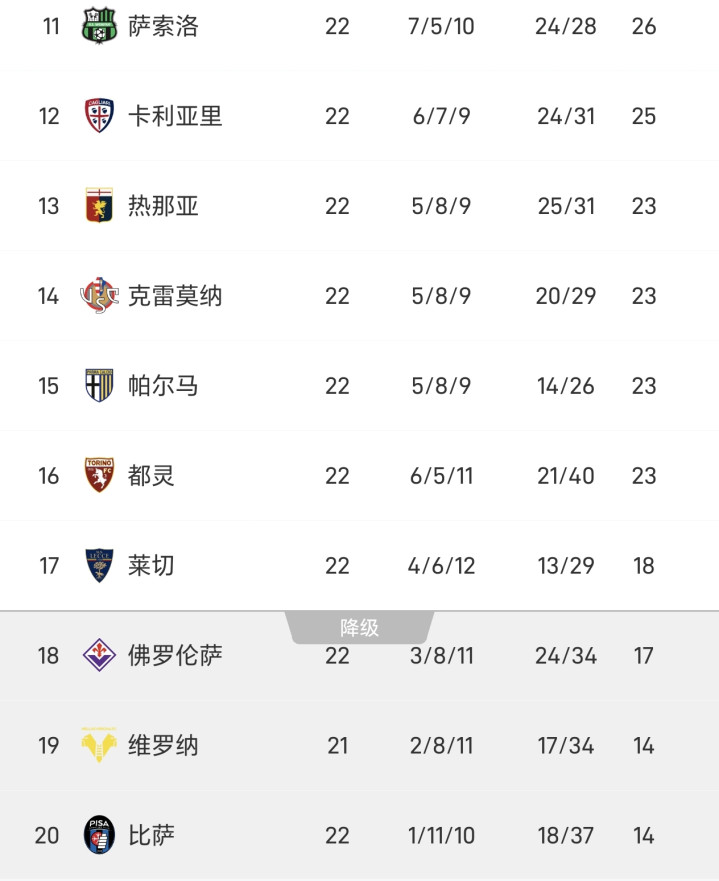The image size is (719, 881).
Task: Select the rank 16 都灵 row
Action: [x=359, y=476]
